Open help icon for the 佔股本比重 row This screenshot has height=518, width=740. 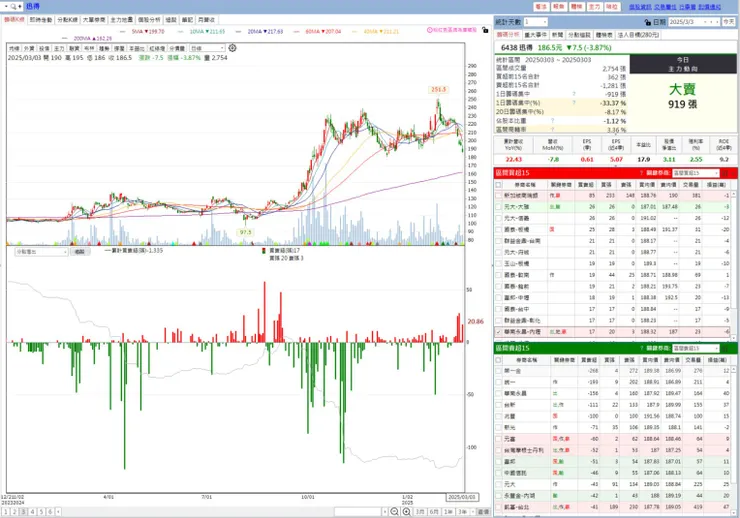click(552, 121)
